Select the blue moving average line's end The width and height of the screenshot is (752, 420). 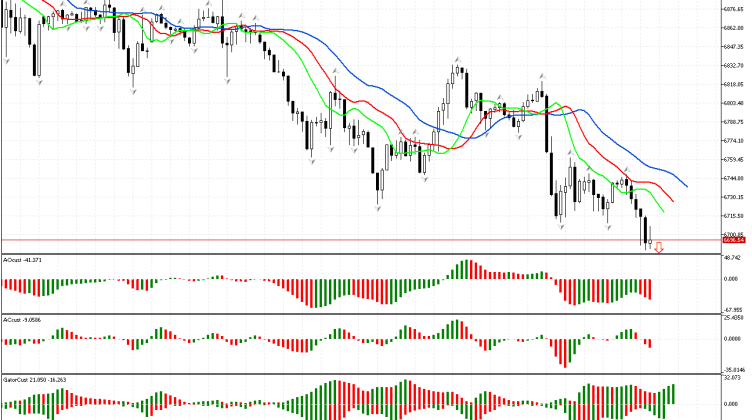point(687,186)
